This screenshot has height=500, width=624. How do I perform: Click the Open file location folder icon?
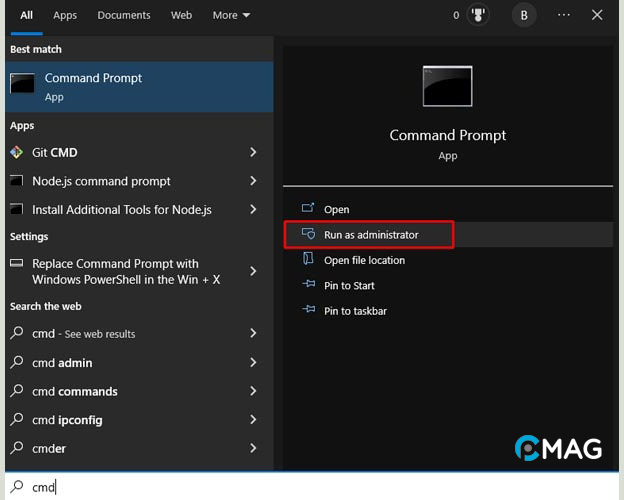tap(308, 259)
